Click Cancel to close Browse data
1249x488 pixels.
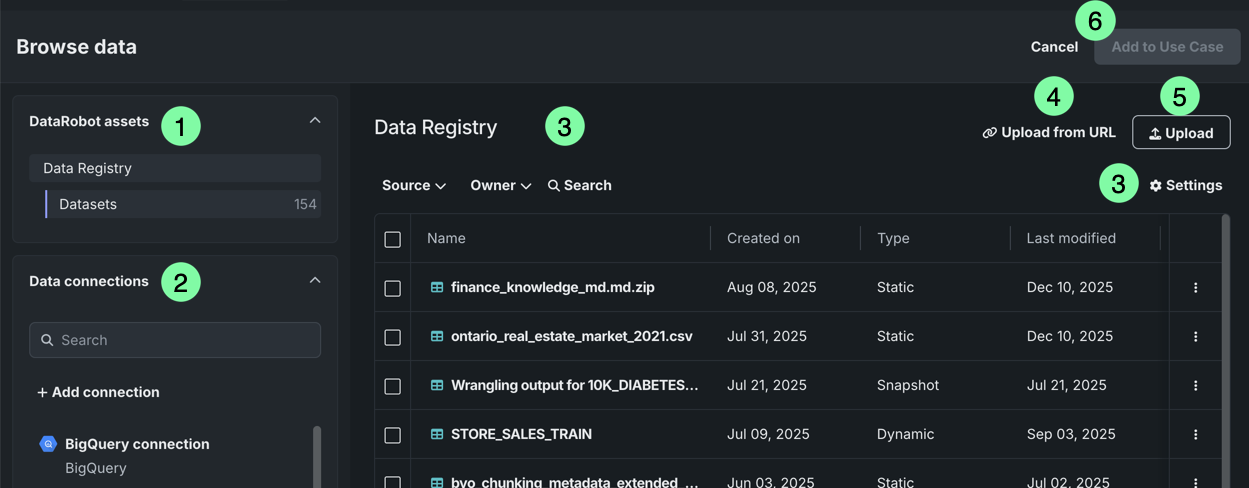click(1054, 47)
